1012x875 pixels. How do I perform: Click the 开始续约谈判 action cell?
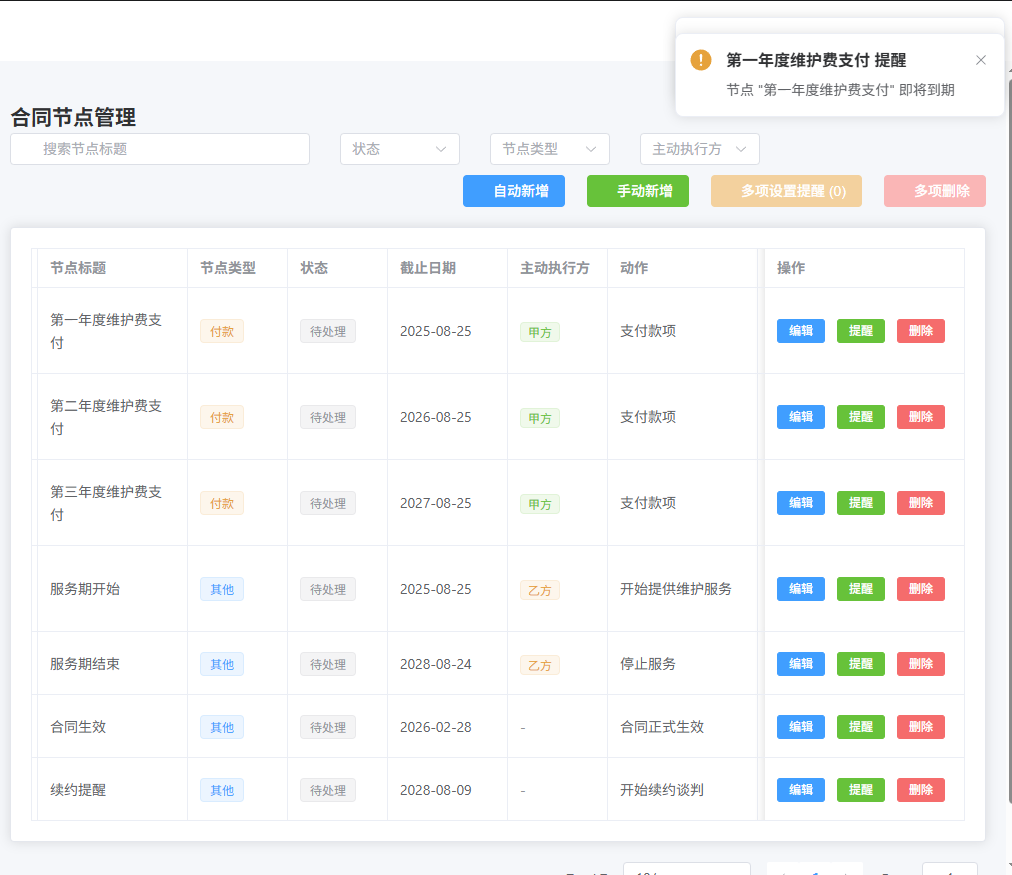point(662,790)
